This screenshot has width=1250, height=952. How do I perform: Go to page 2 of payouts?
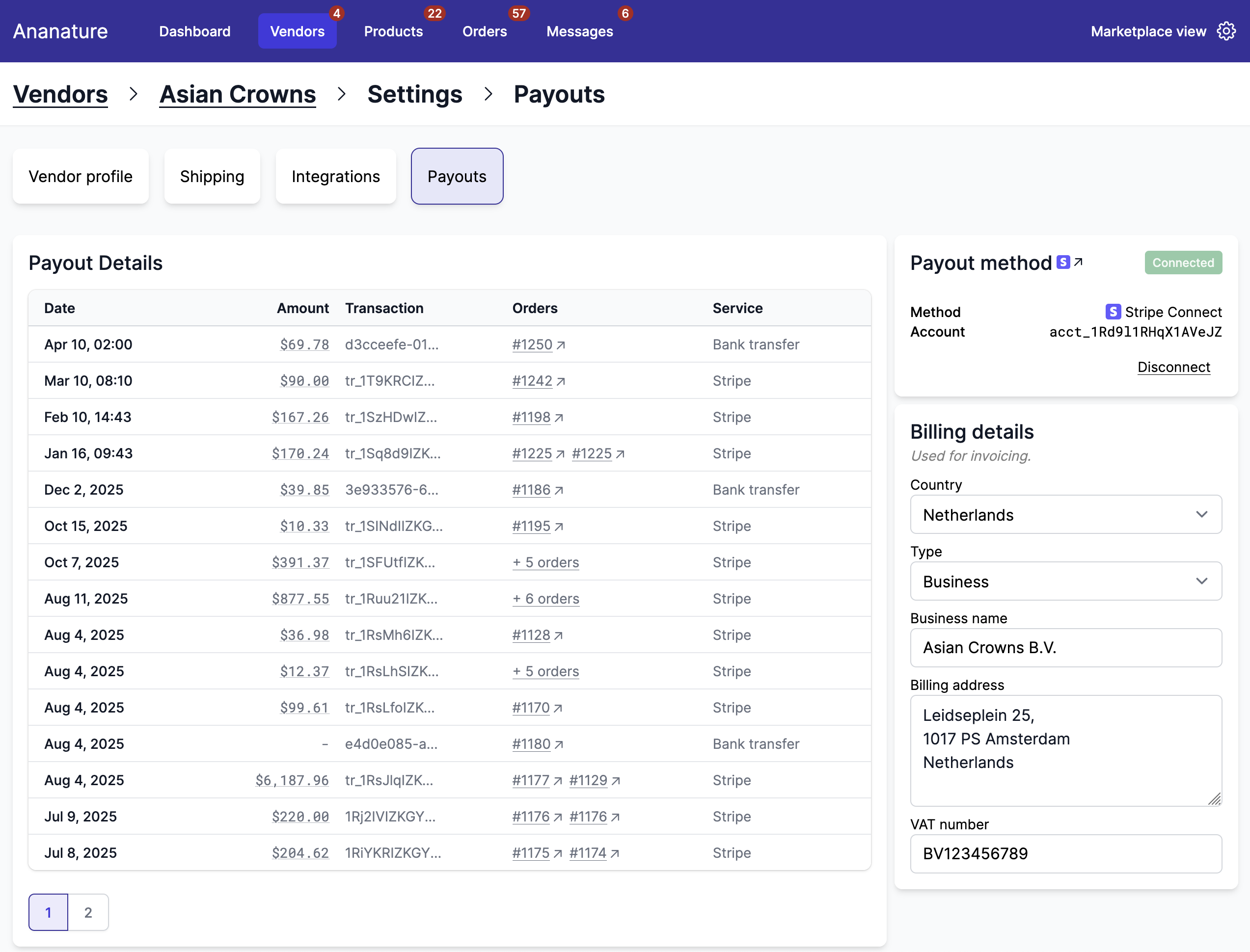click(x=88, y=912)
